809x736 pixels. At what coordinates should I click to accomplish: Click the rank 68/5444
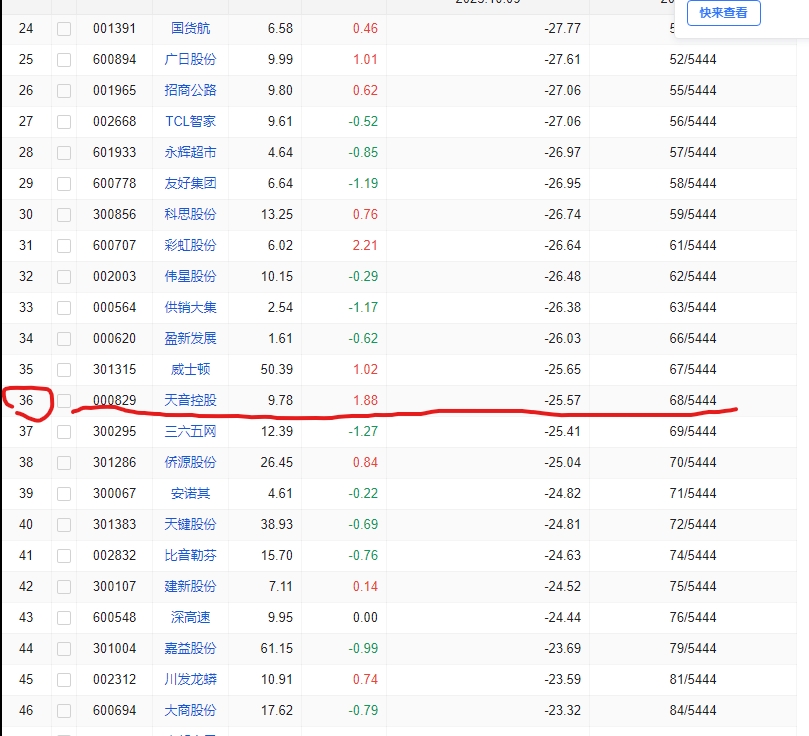[693, 400]
